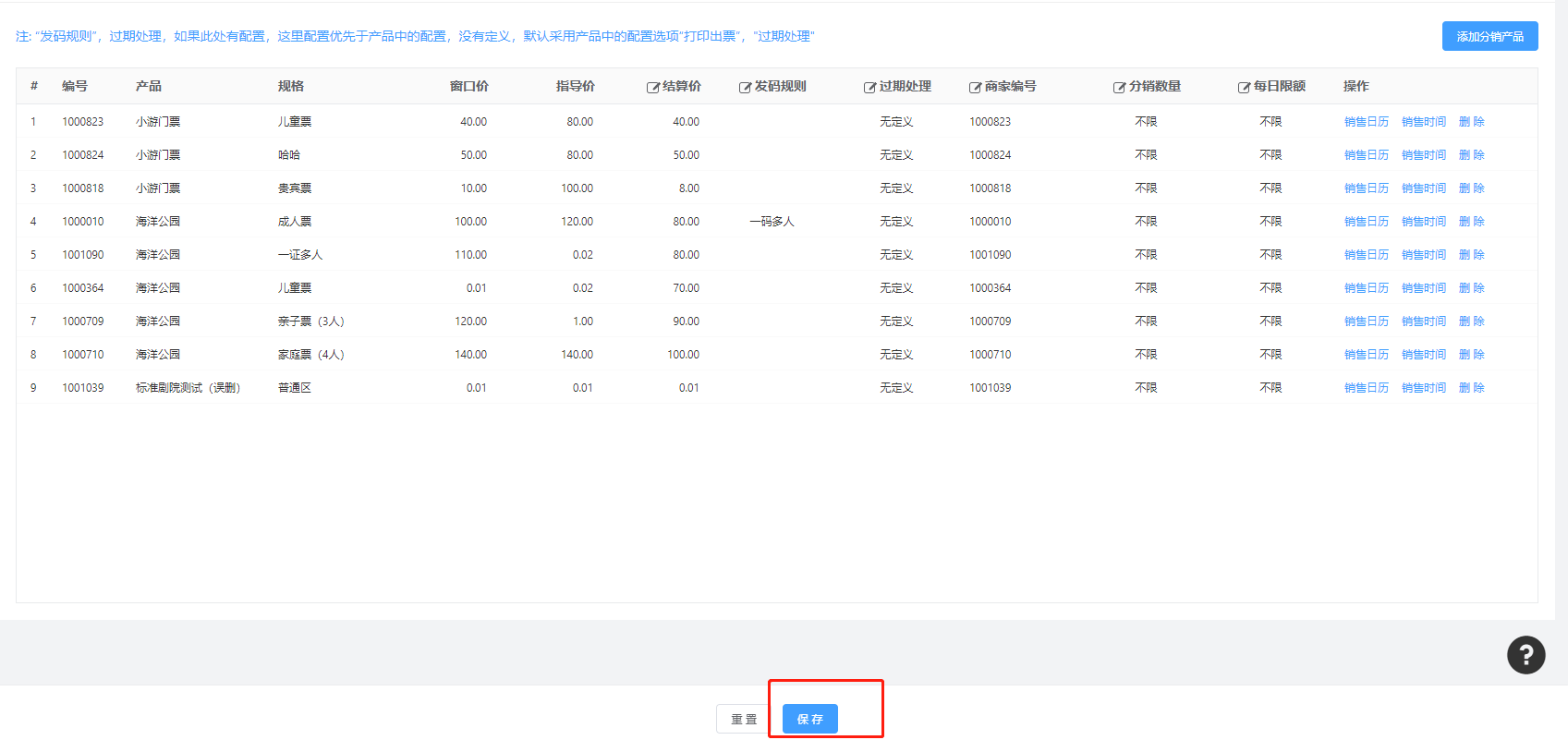Viewport: 1568px width, 740px height.
Task: Click 删除 for product 1001090
Action: pos(1471,255)
